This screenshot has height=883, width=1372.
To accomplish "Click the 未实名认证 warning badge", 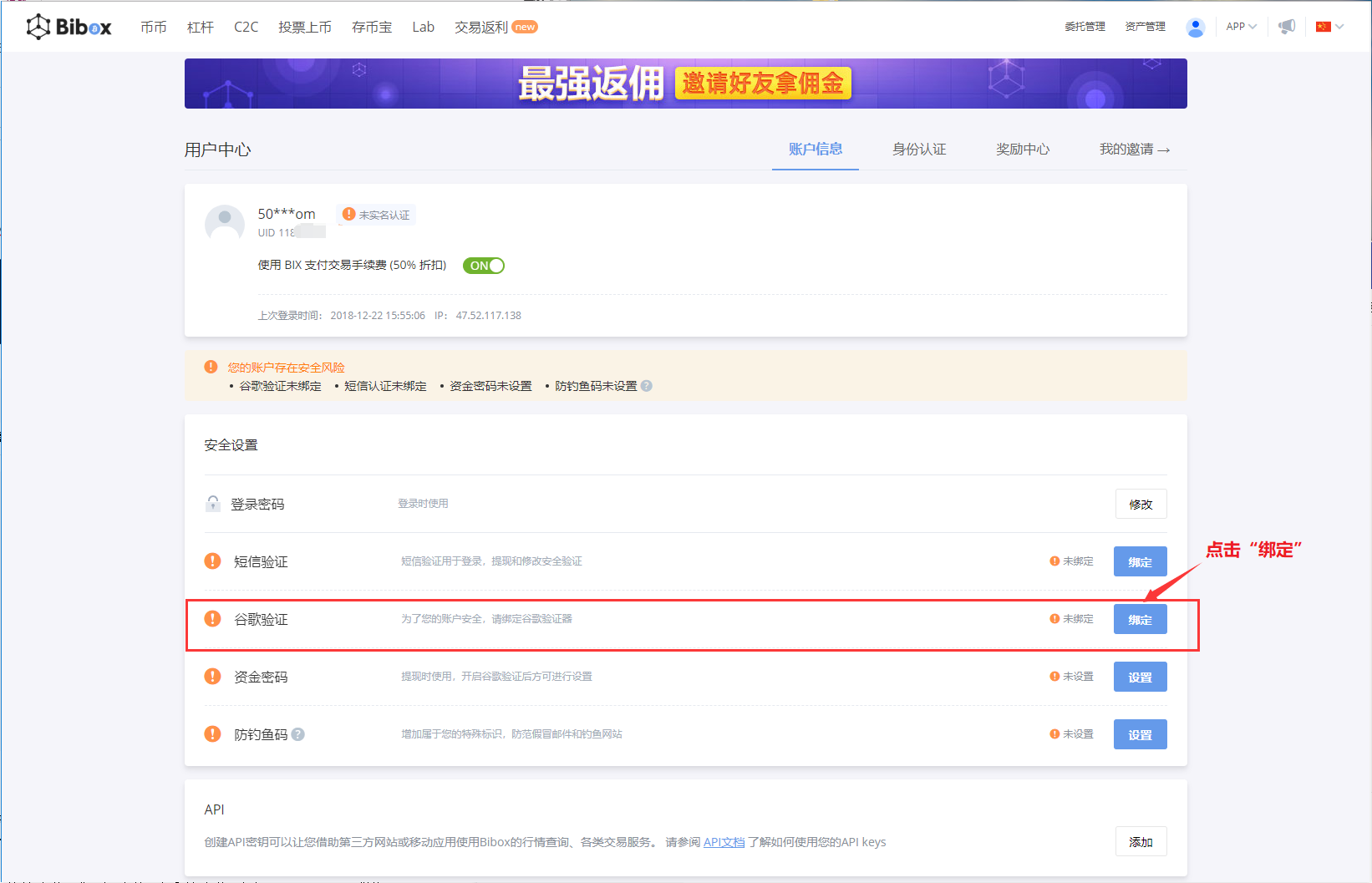I will tap(376, 215).
